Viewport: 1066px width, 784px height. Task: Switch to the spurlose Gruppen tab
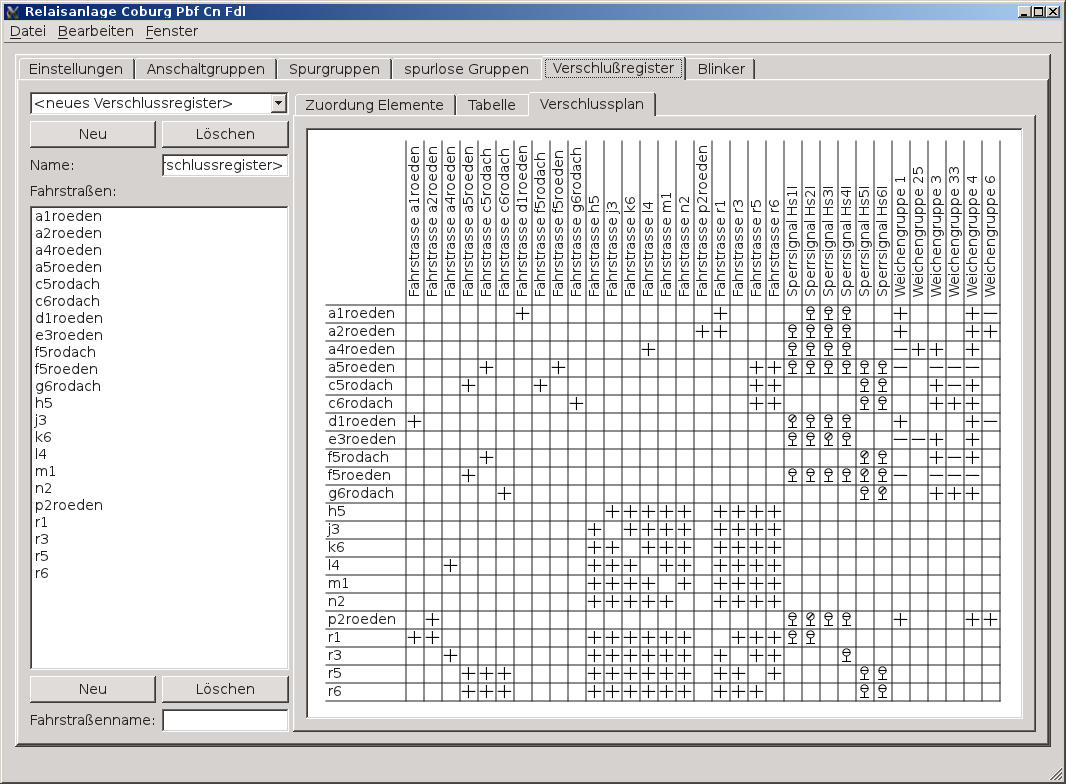(x=466, y=69)
